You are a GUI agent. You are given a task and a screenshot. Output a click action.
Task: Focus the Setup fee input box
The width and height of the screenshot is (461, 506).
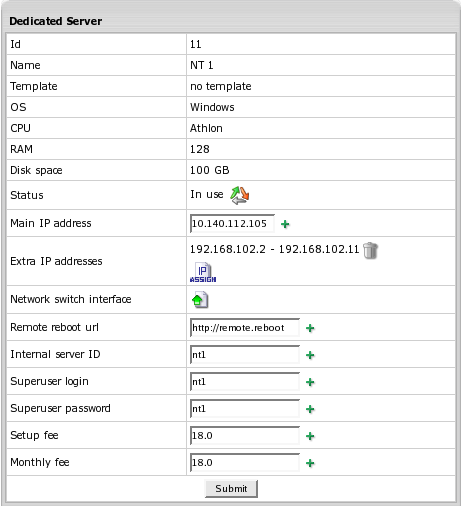pyautogui.click(x=245, y=436)
